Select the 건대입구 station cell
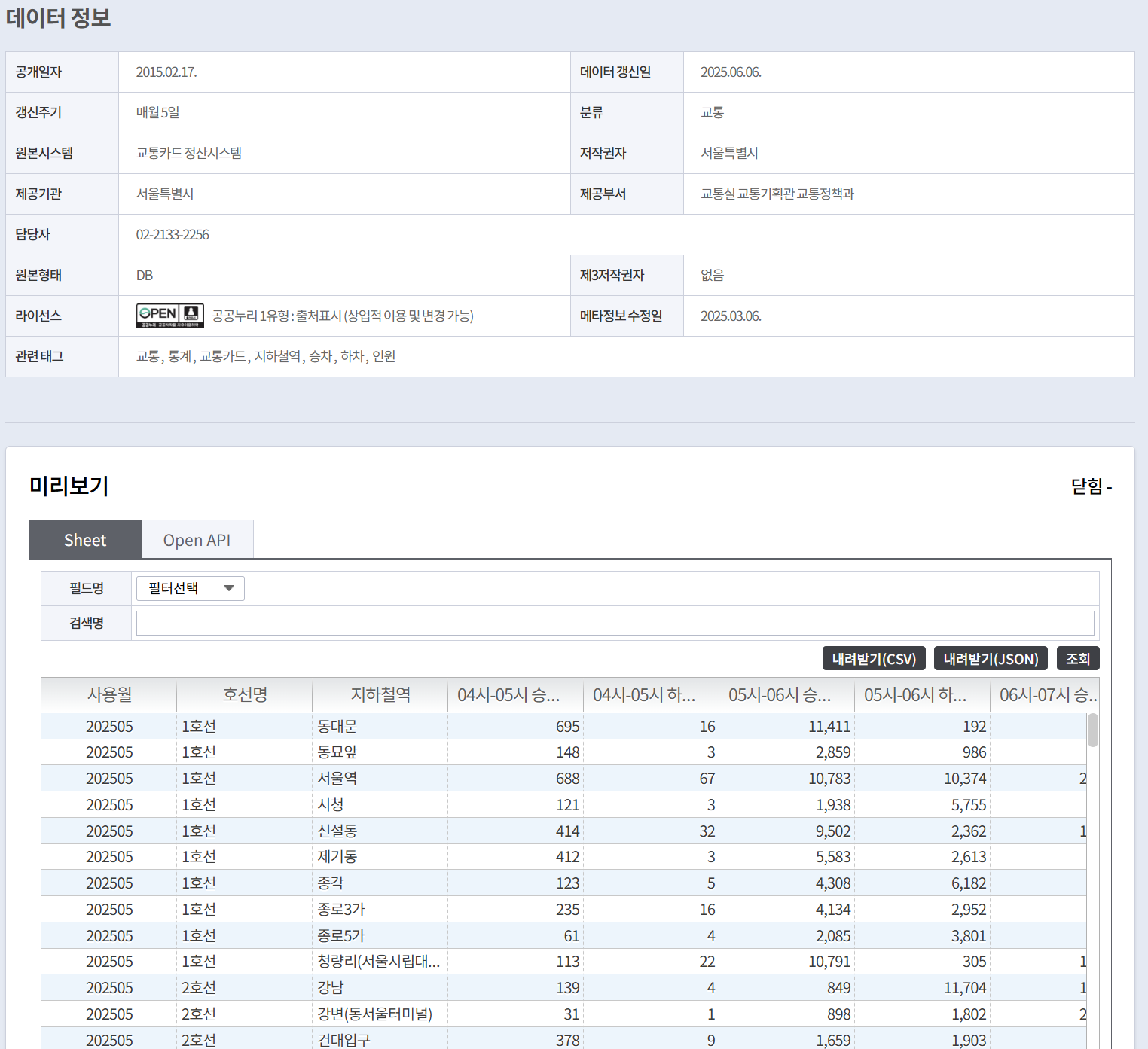The image size is (1148, 1049). coord(380,1040)
